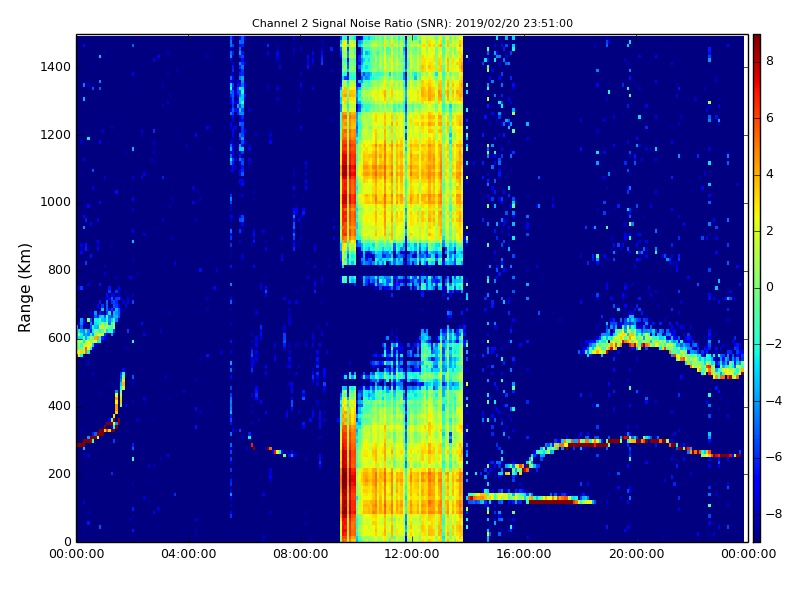
Task: Click the colorbar value −8 label
Action: (774, 514)
